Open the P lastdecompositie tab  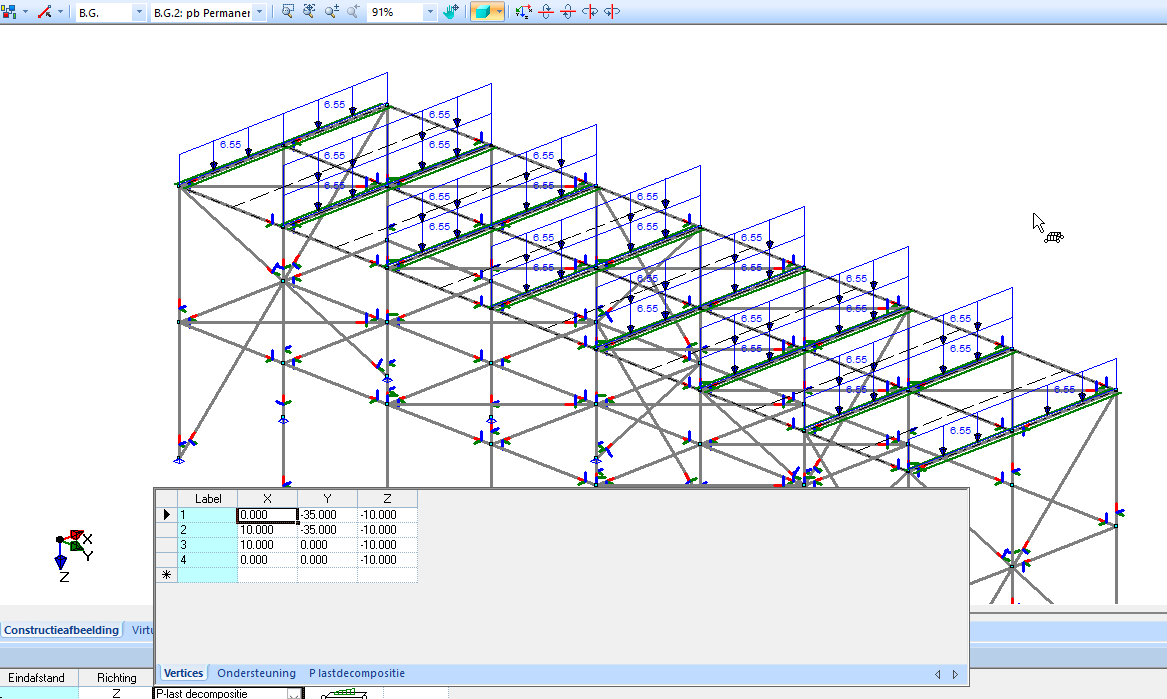tap(357, 673)
